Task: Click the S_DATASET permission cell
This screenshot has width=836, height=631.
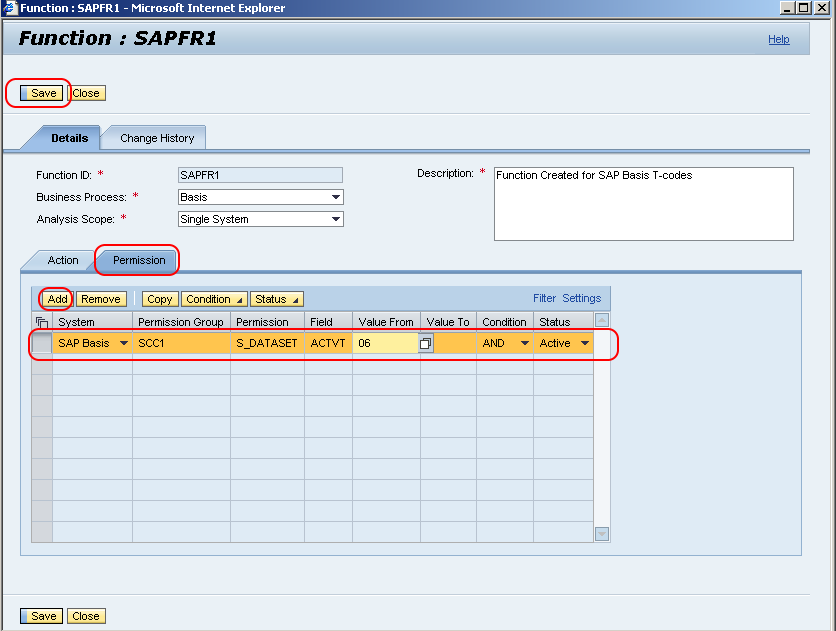Action: pyautogui.click(x=267, y=343)
